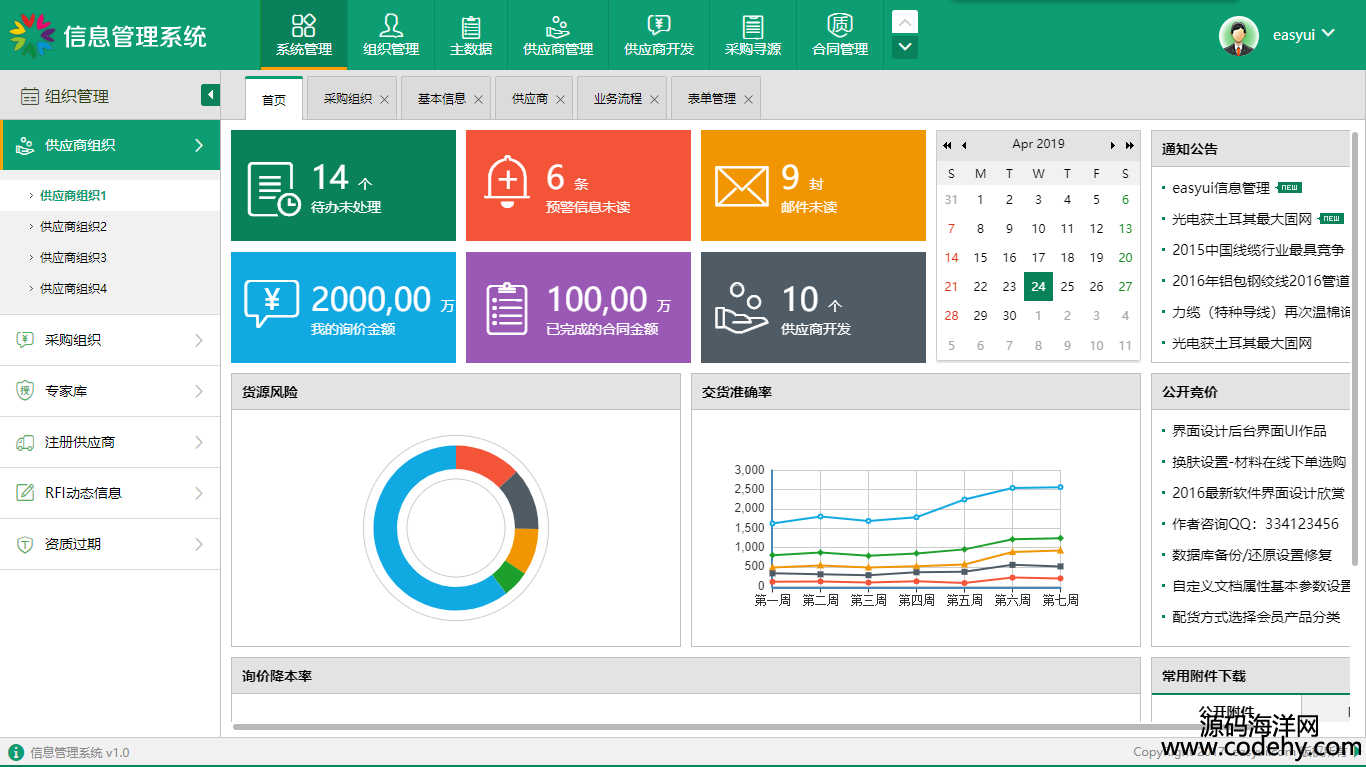1366x767 pixels.
Task: Click the 注册供应商 truck icon
Action: coord(26,442)
